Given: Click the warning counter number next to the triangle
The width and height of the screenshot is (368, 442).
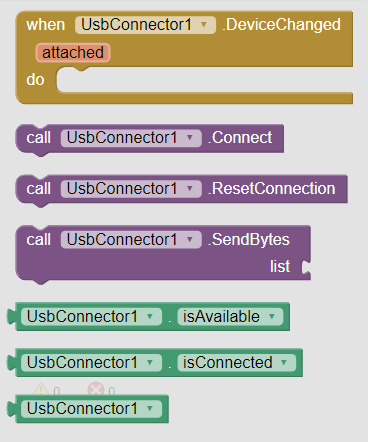Looking at the screenshot, I should pos(57,391).
